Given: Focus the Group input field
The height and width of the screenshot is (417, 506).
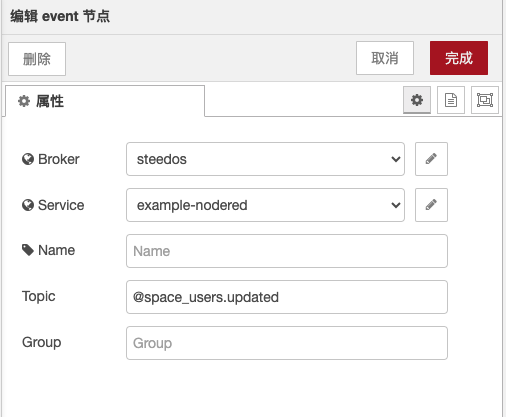Looking at the screenshot, I should click(x=287, y=343).
